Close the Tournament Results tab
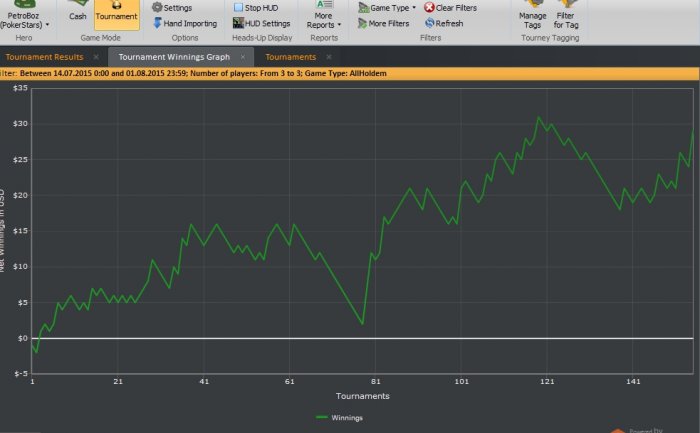The image size is (700, 433). tap(96, 57)
